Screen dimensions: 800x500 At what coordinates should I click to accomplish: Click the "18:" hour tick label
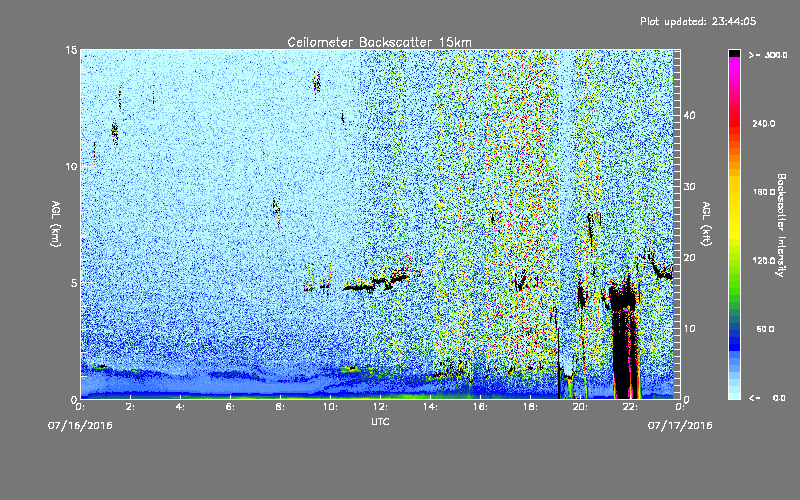[530, 407]
